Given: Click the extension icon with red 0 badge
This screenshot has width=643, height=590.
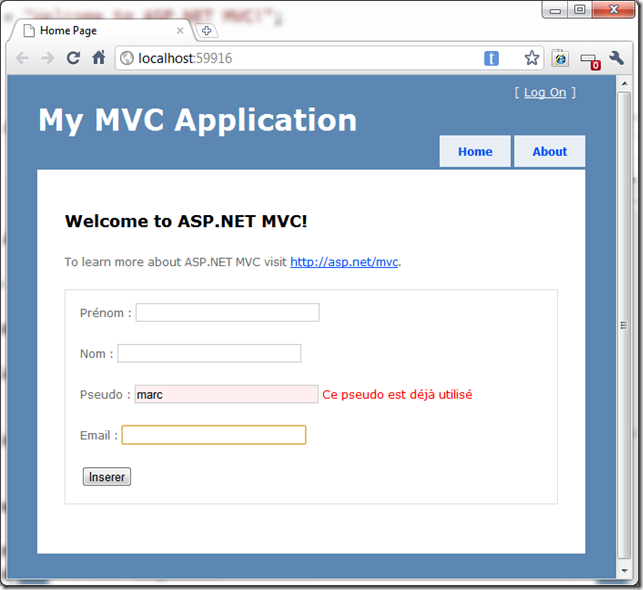Looking at the screenshot, I should click(591, 61).
